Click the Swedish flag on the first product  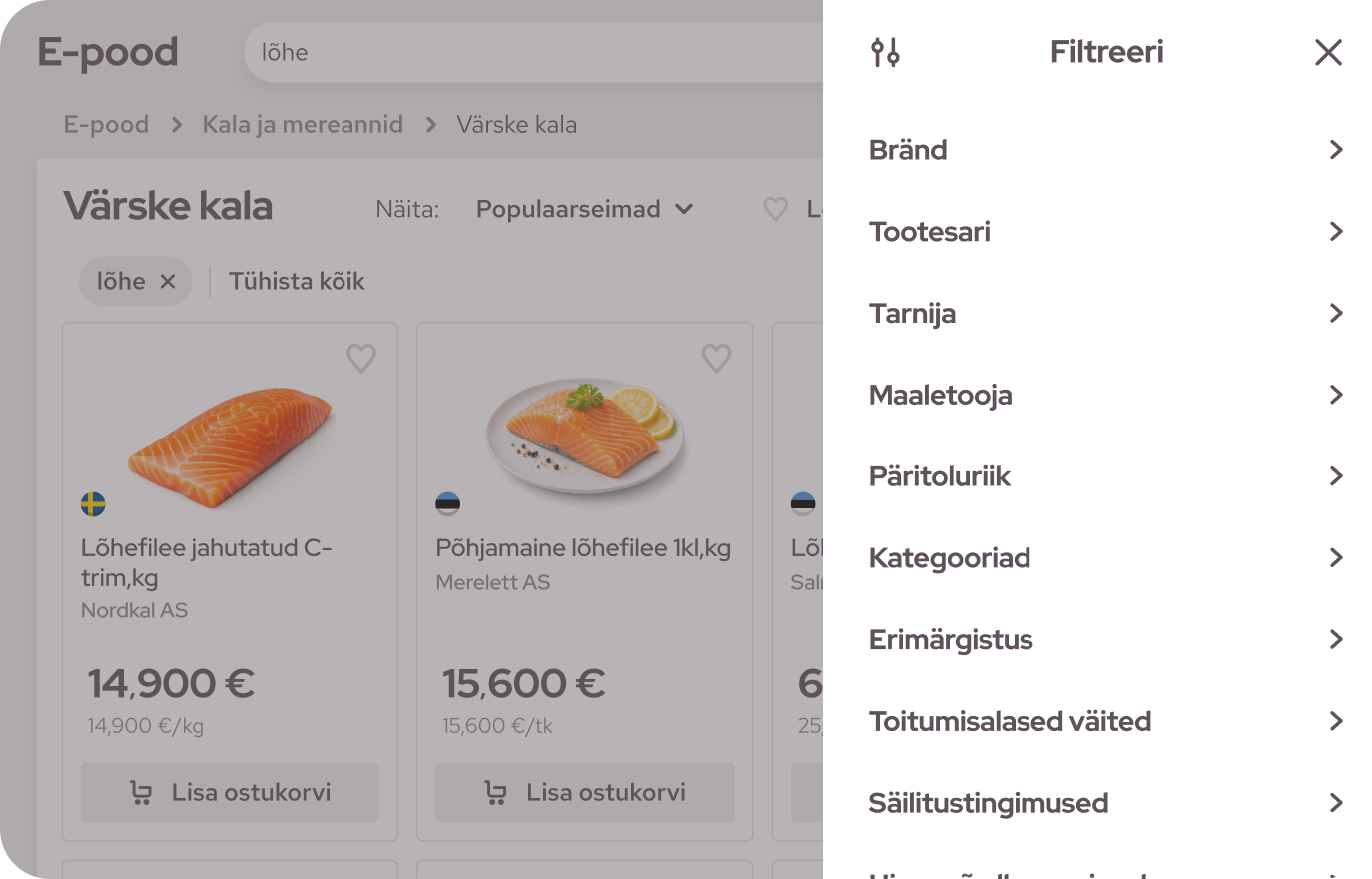pyautogui.click(x=93, y=505)
